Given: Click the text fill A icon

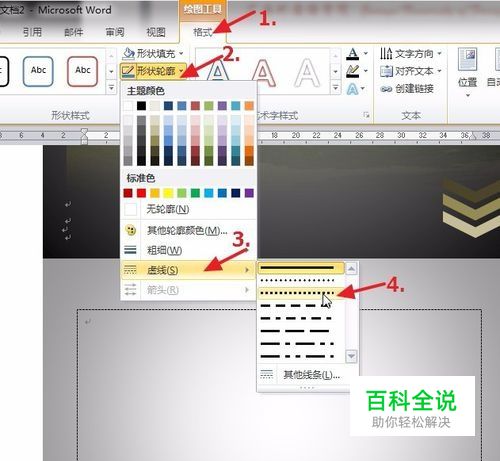Looking at the screenshot, I should click(x=353, y=54).
